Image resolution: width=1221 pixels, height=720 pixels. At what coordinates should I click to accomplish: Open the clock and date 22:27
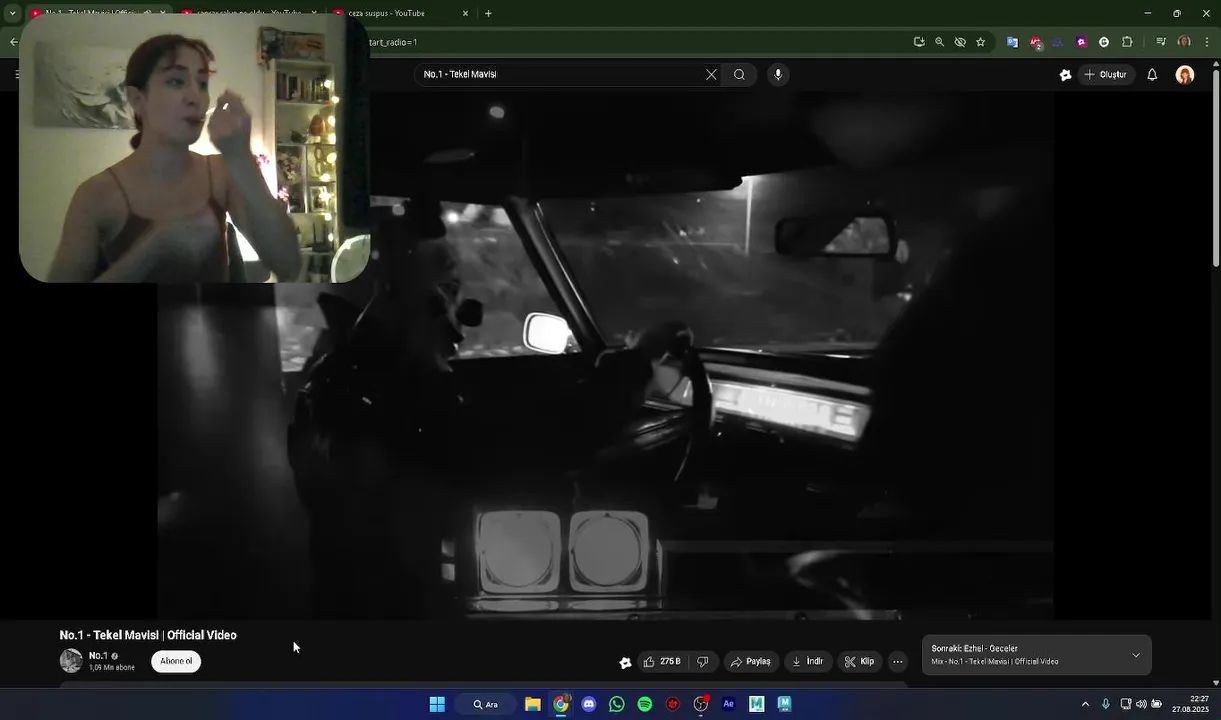pyautogui.click(x=1190, y=704)
